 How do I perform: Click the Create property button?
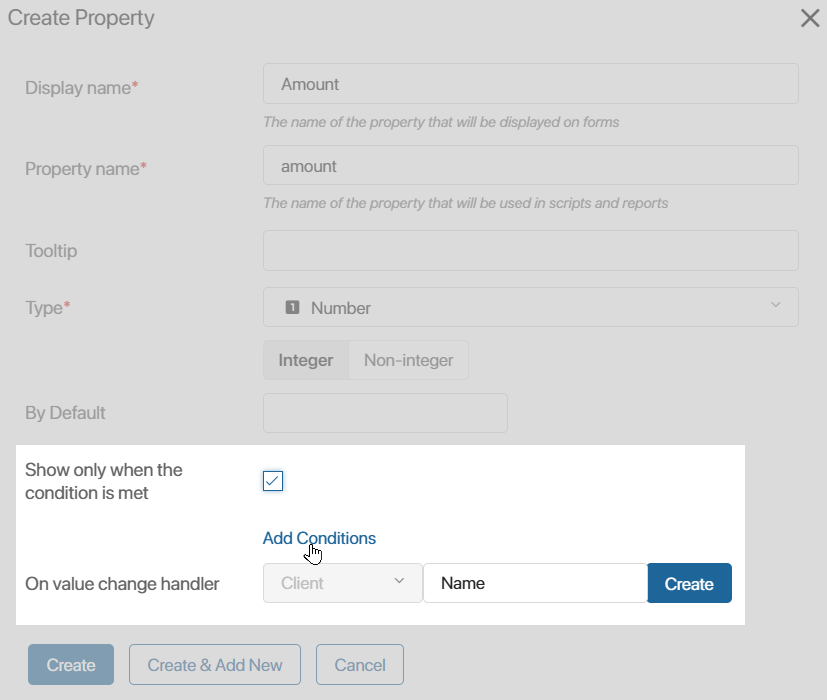click(71, 665)
